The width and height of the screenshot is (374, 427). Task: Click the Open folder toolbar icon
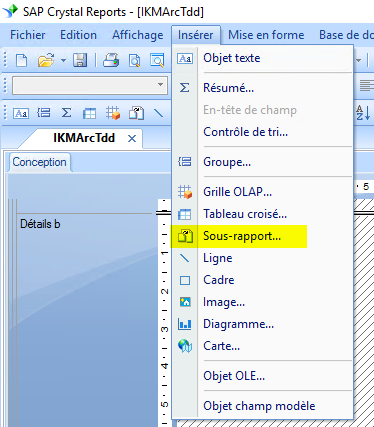pyautogui.click(x=46, y=61)
